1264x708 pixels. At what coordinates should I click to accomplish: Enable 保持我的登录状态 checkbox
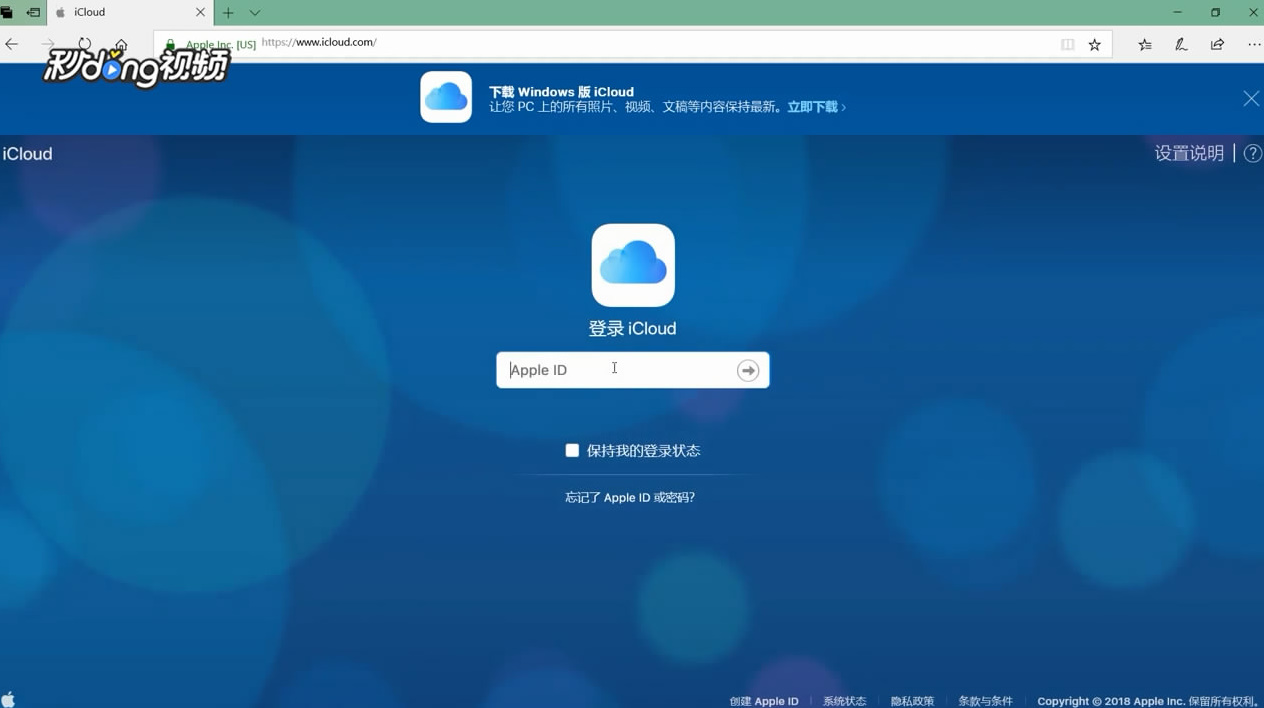[572, 451]
